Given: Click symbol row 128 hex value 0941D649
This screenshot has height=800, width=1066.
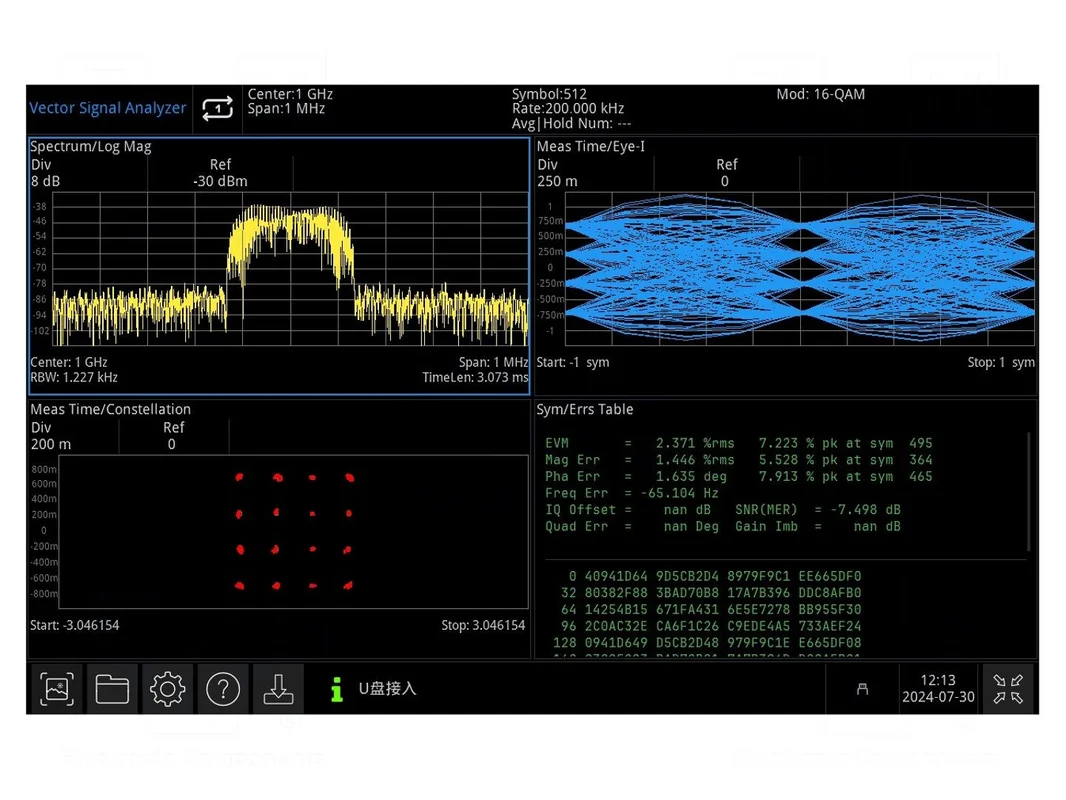Looking at the screenshot, I should (x=616, y=643).
